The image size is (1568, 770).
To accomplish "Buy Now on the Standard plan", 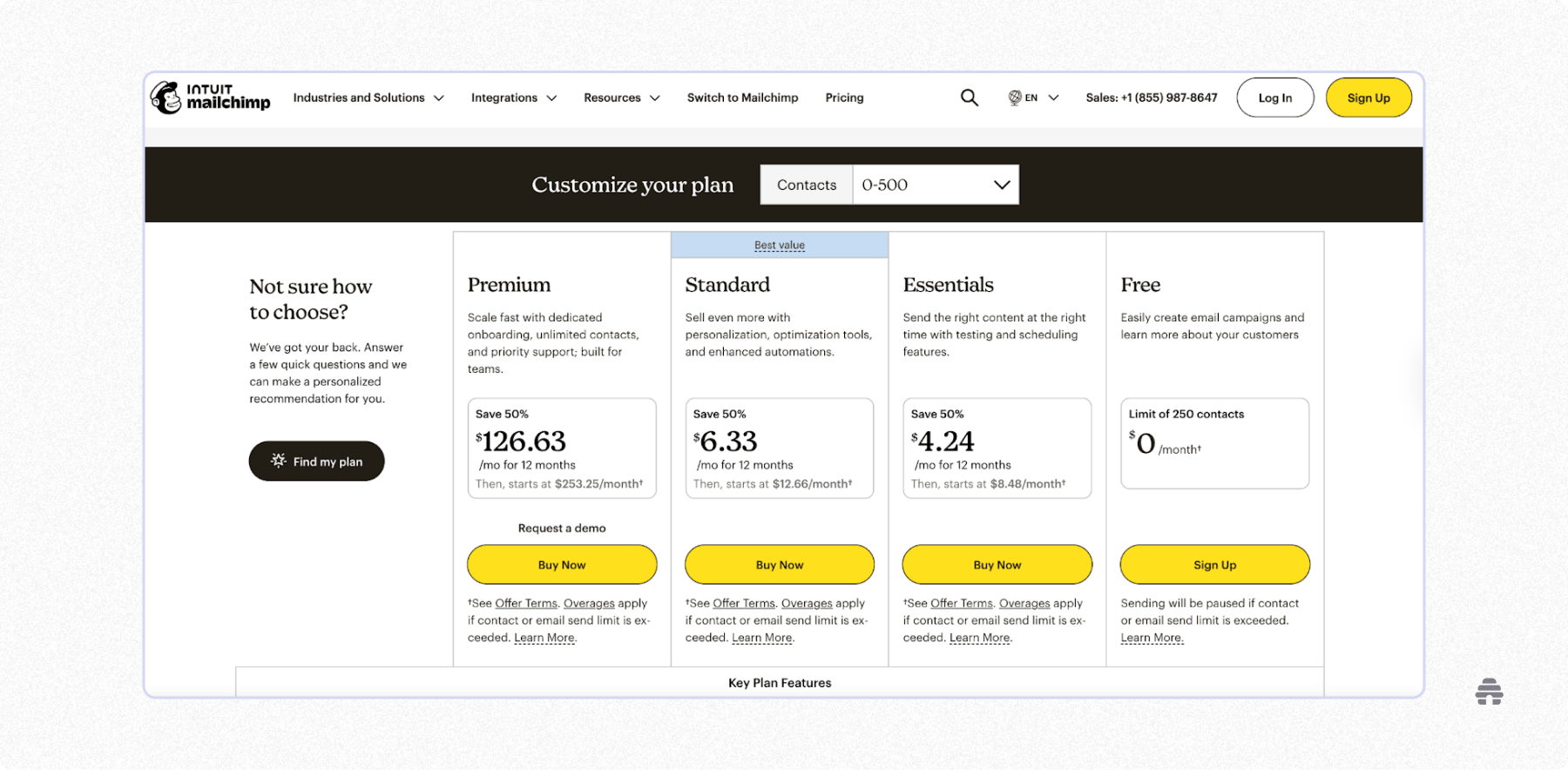I will 779,564.
